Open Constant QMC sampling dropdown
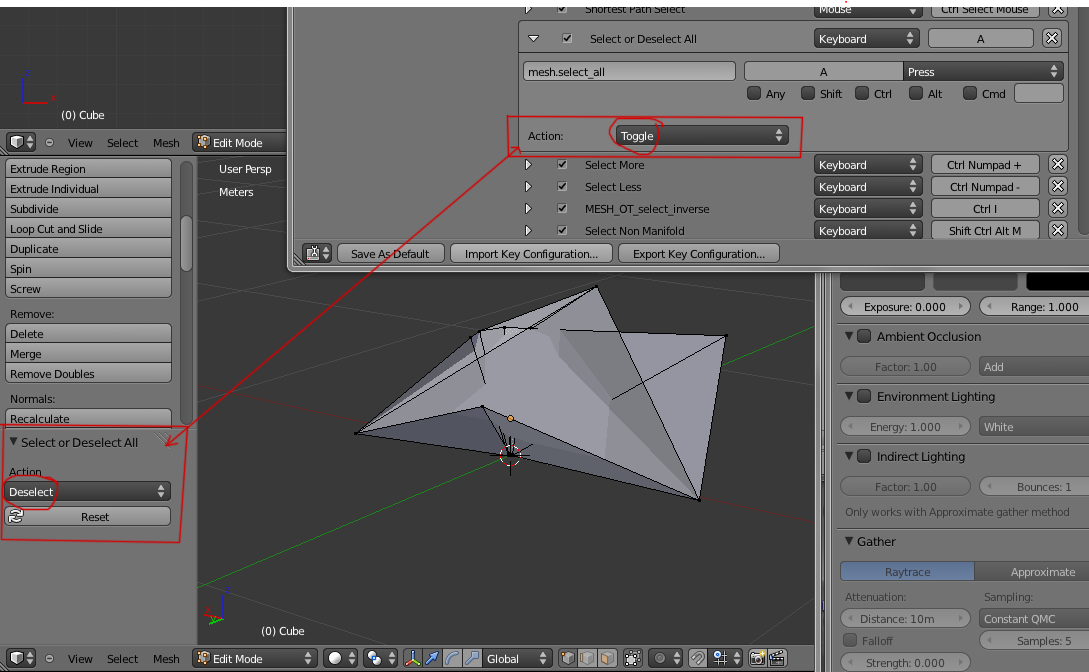This screenshot has width=1089, height=672. pos(1034,619)
